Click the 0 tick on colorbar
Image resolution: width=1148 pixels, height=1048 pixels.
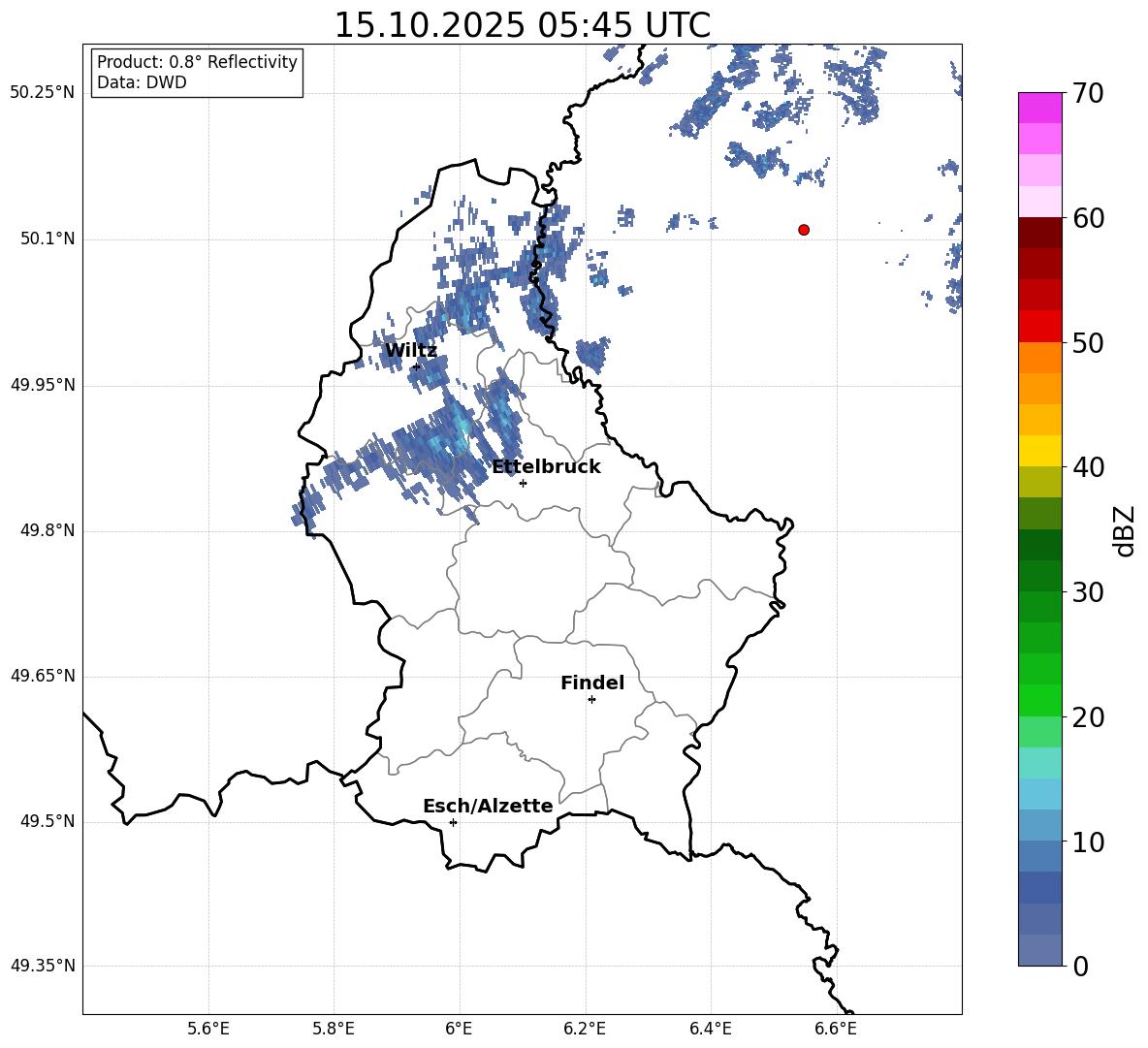(x=1081, y=967)
